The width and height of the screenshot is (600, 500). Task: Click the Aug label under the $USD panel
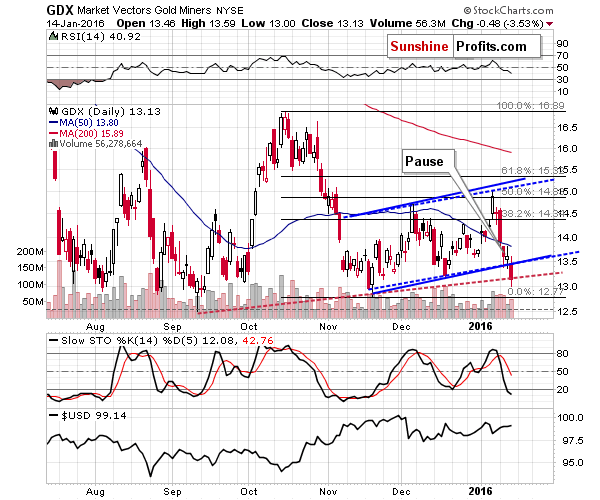(95, 492)
